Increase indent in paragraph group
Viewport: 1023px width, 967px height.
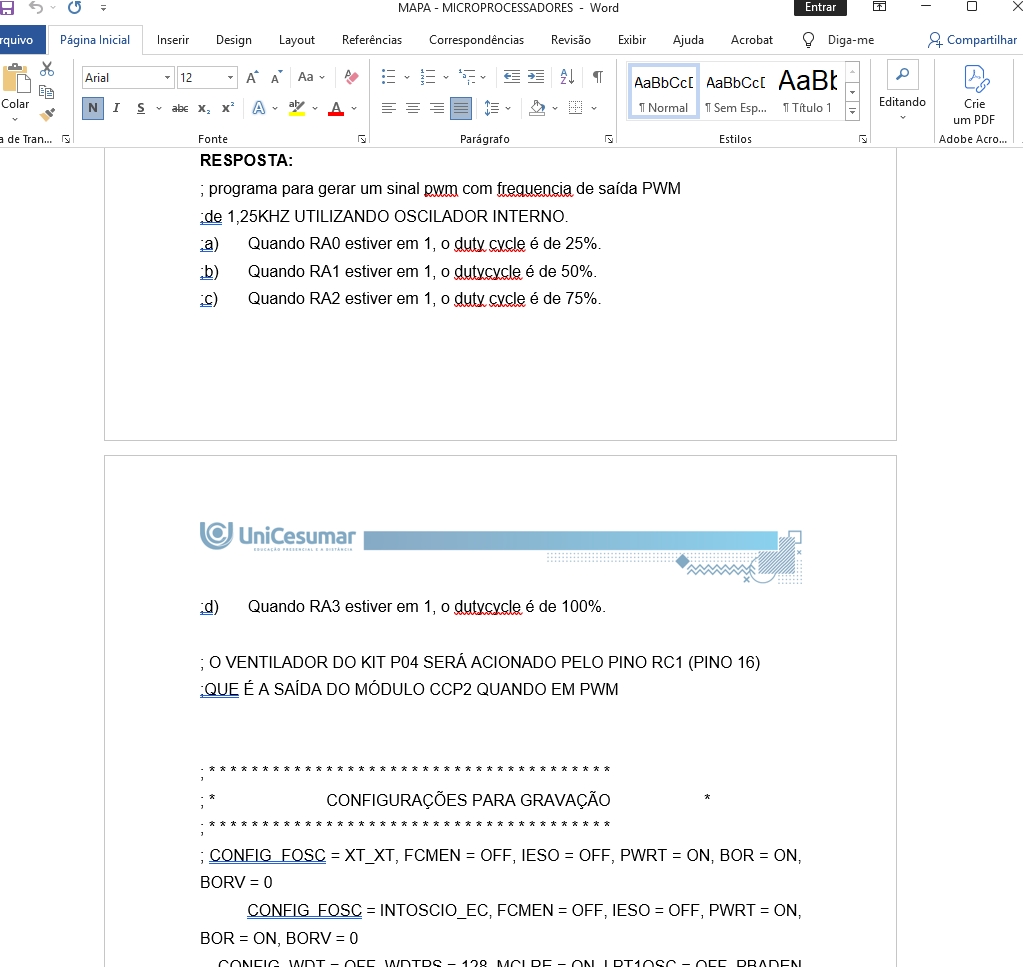[536, 77]
